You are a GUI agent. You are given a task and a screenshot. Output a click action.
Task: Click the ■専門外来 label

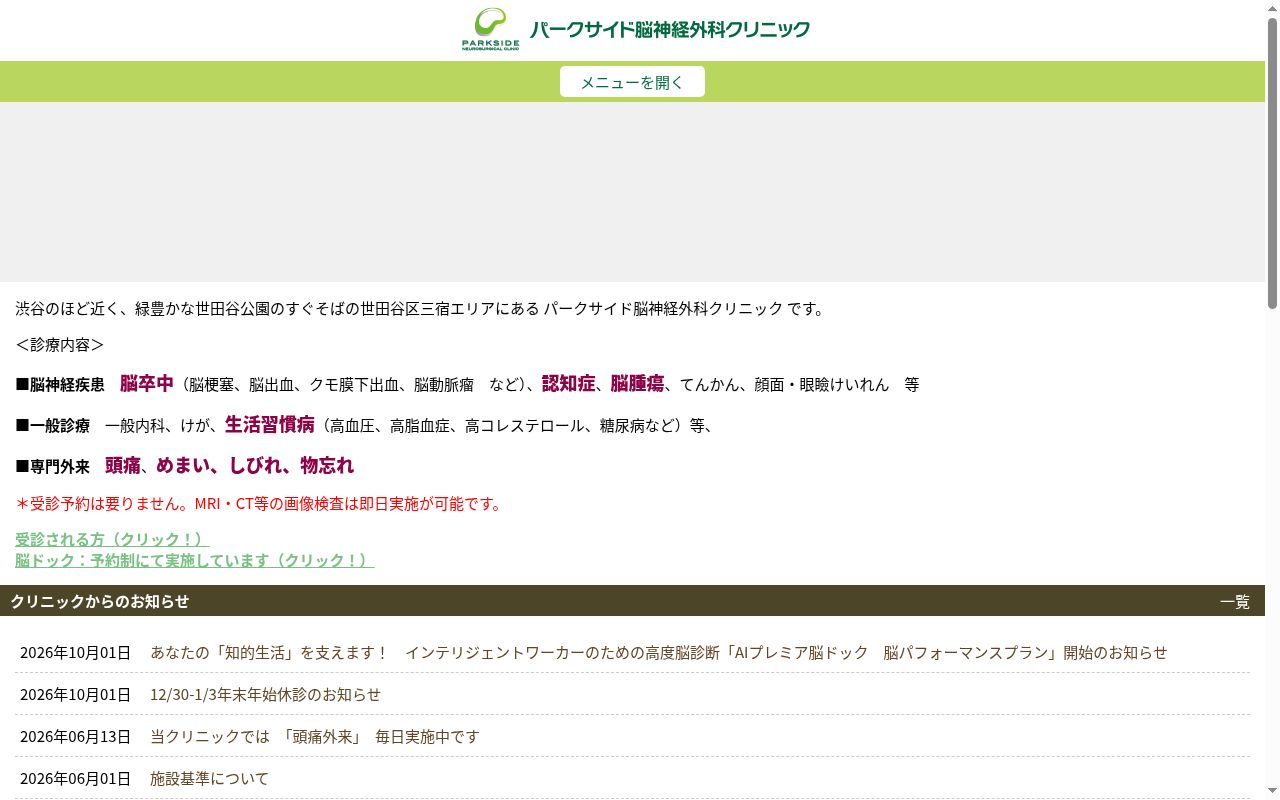point(52,466)
